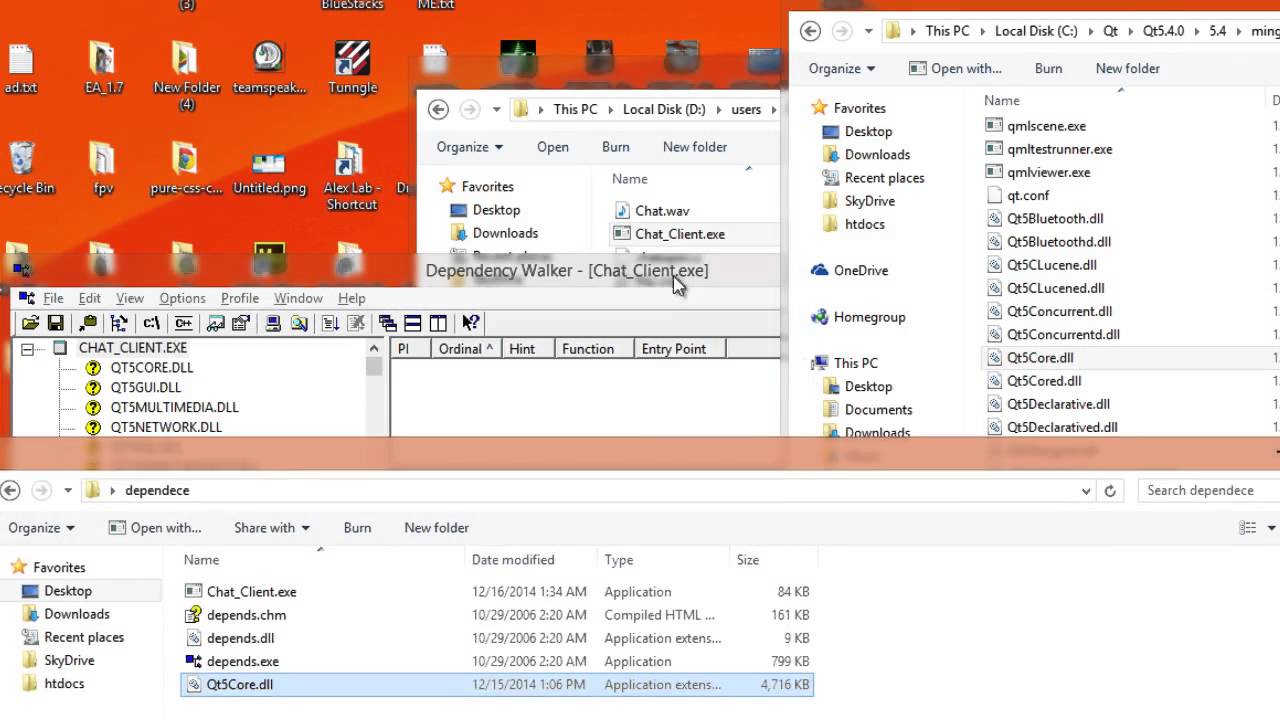
Task: Open Share with dropdown in dependece window
Action: pos(272,528)
